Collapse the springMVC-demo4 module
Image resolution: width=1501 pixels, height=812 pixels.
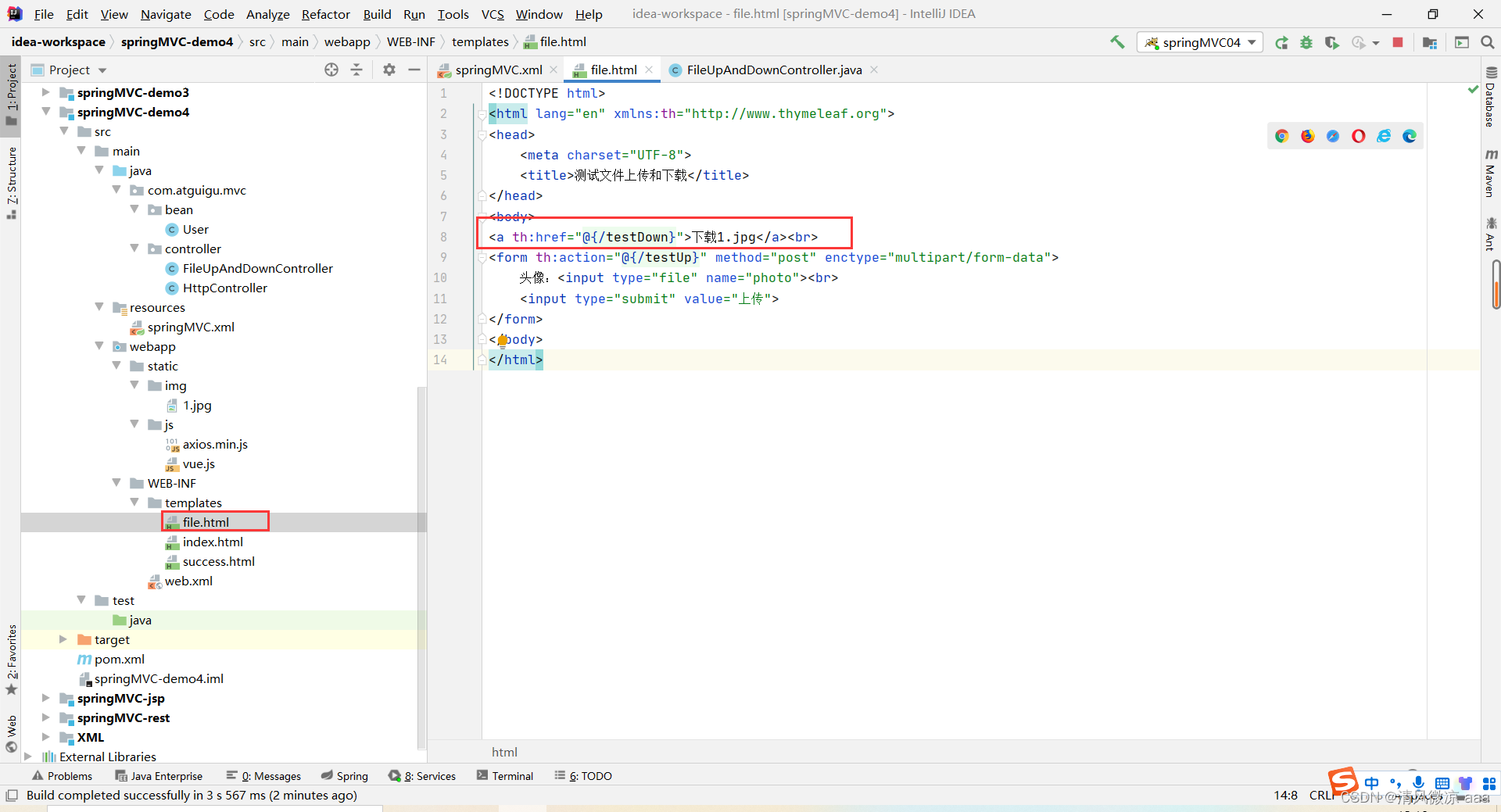46,112
